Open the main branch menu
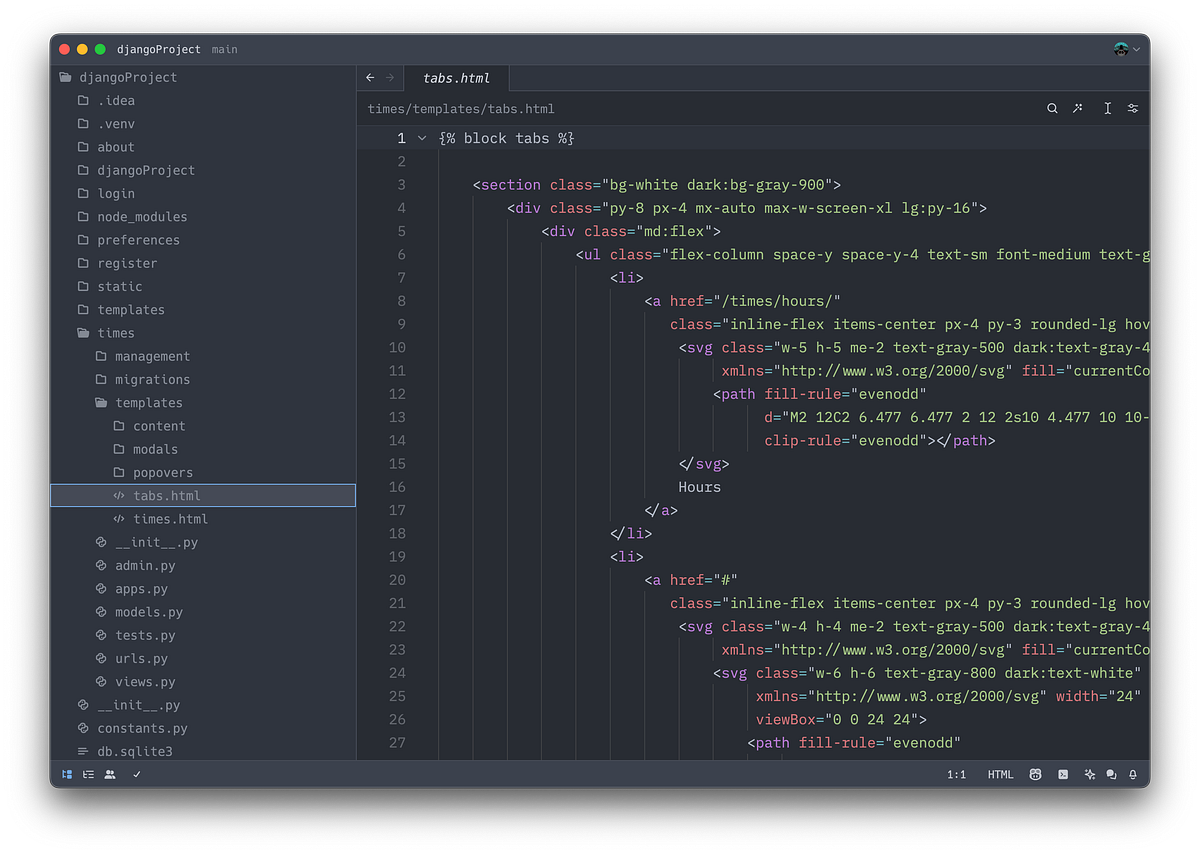Viewport: 1200px width, 854px height. 224,48
